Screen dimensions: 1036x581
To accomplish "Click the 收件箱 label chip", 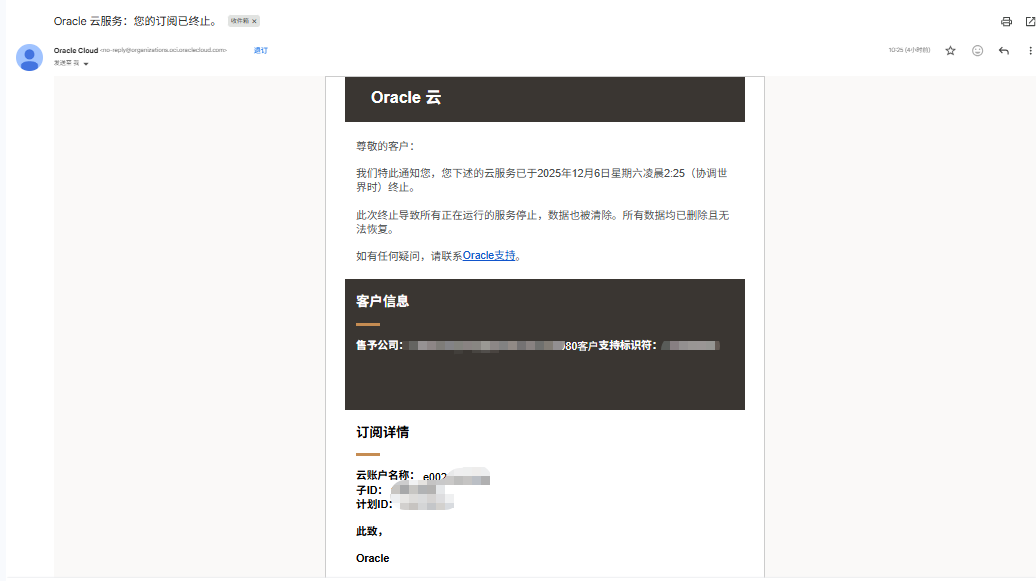I will pos(239,21).
